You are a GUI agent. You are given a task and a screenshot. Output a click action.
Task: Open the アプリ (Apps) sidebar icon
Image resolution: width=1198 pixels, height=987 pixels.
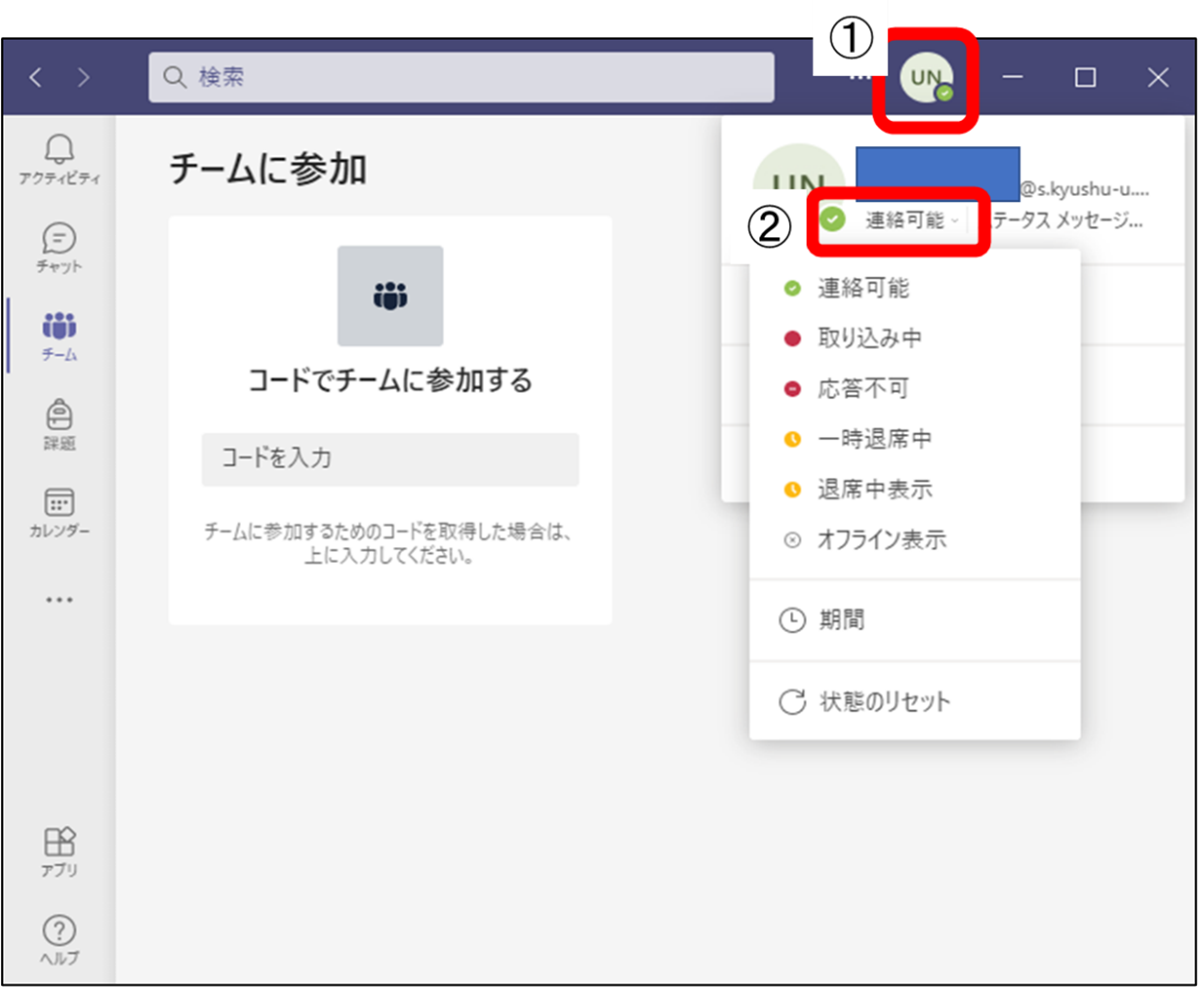click(x=59, y=850)
